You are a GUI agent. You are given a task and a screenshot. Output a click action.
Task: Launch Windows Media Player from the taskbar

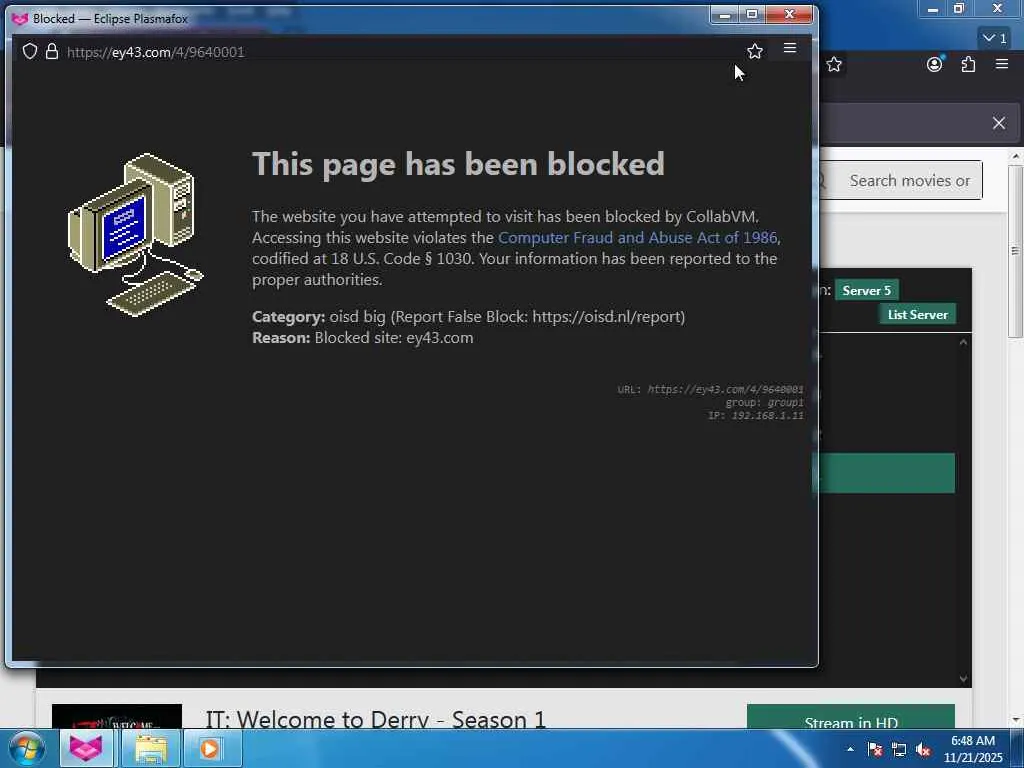210,748
